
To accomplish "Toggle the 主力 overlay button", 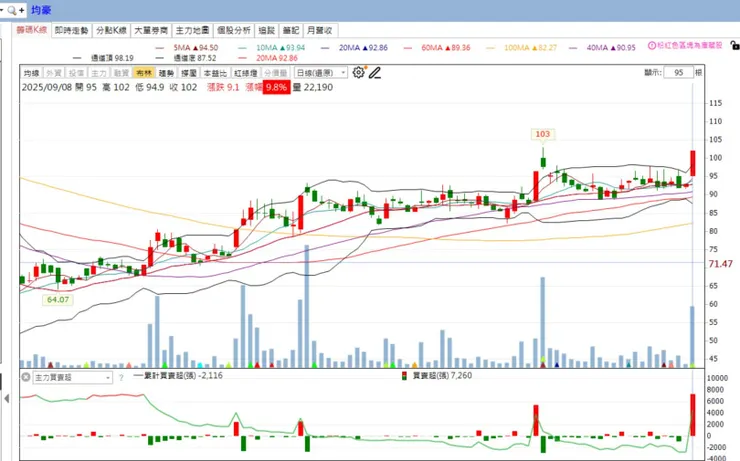I will tap(99, 73).
